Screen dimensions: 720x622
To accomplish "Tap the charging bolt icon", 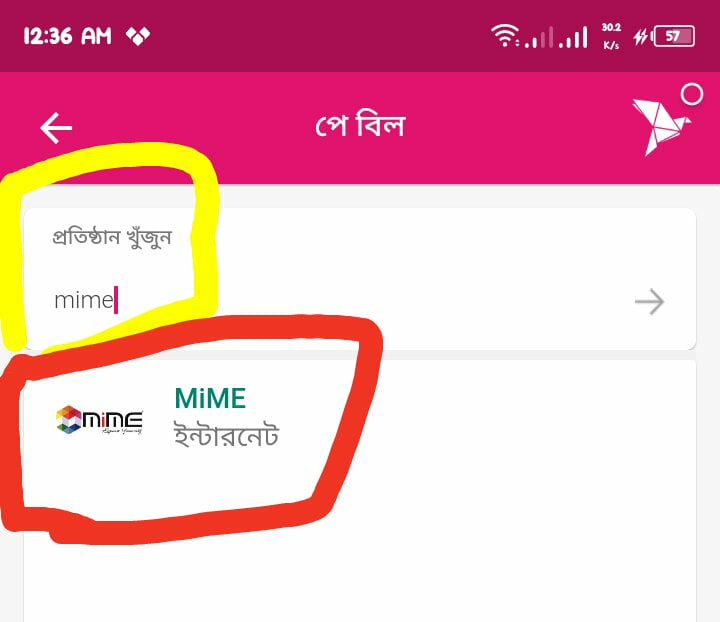I will [x=641, y=37].
